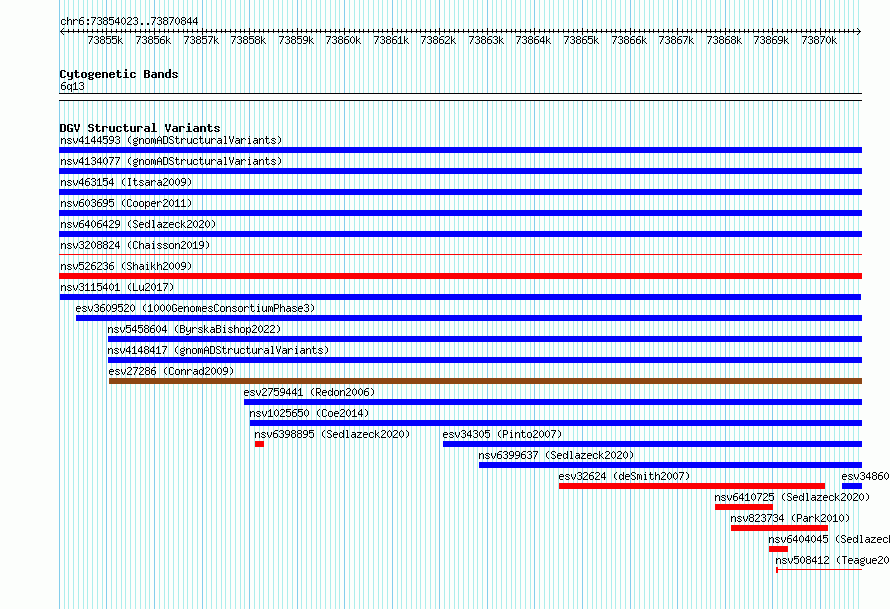The width and height of the screenshot is (890, 609).
Task: Click the nsv4144593 (gnomADStructuralVariants) label
Action: click(171, 140)
